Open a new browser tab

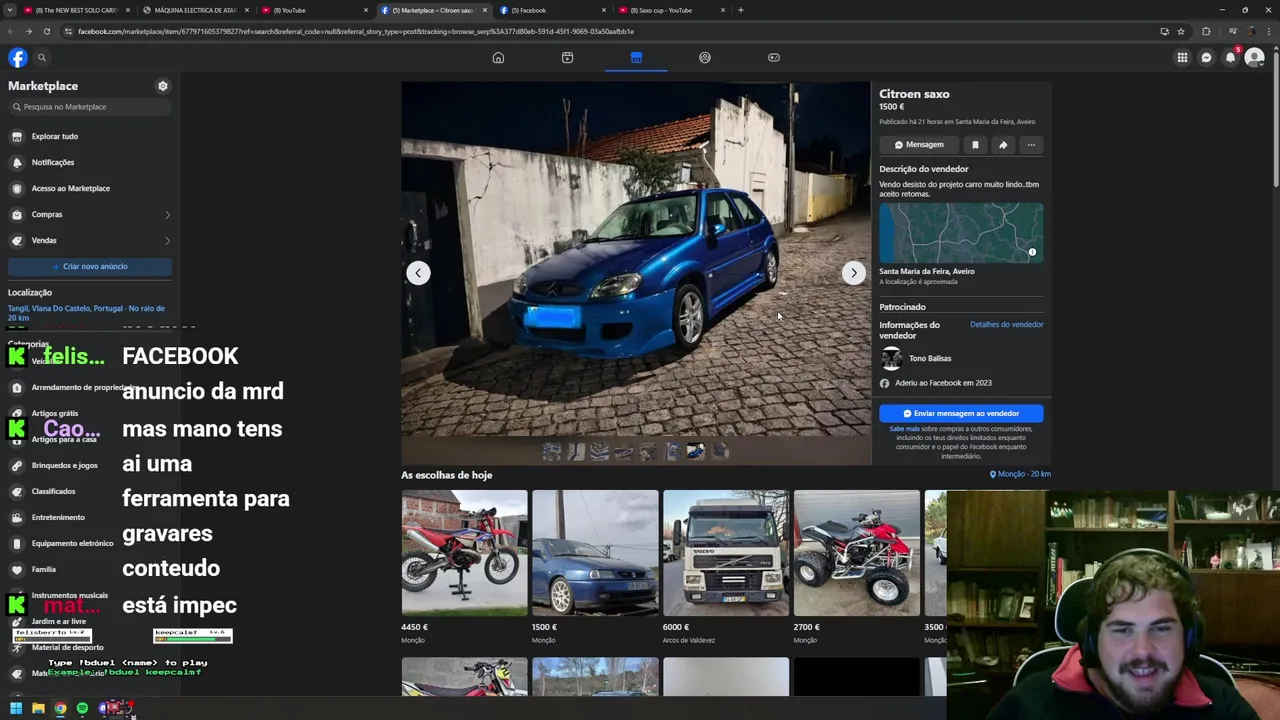click(740, 10)
